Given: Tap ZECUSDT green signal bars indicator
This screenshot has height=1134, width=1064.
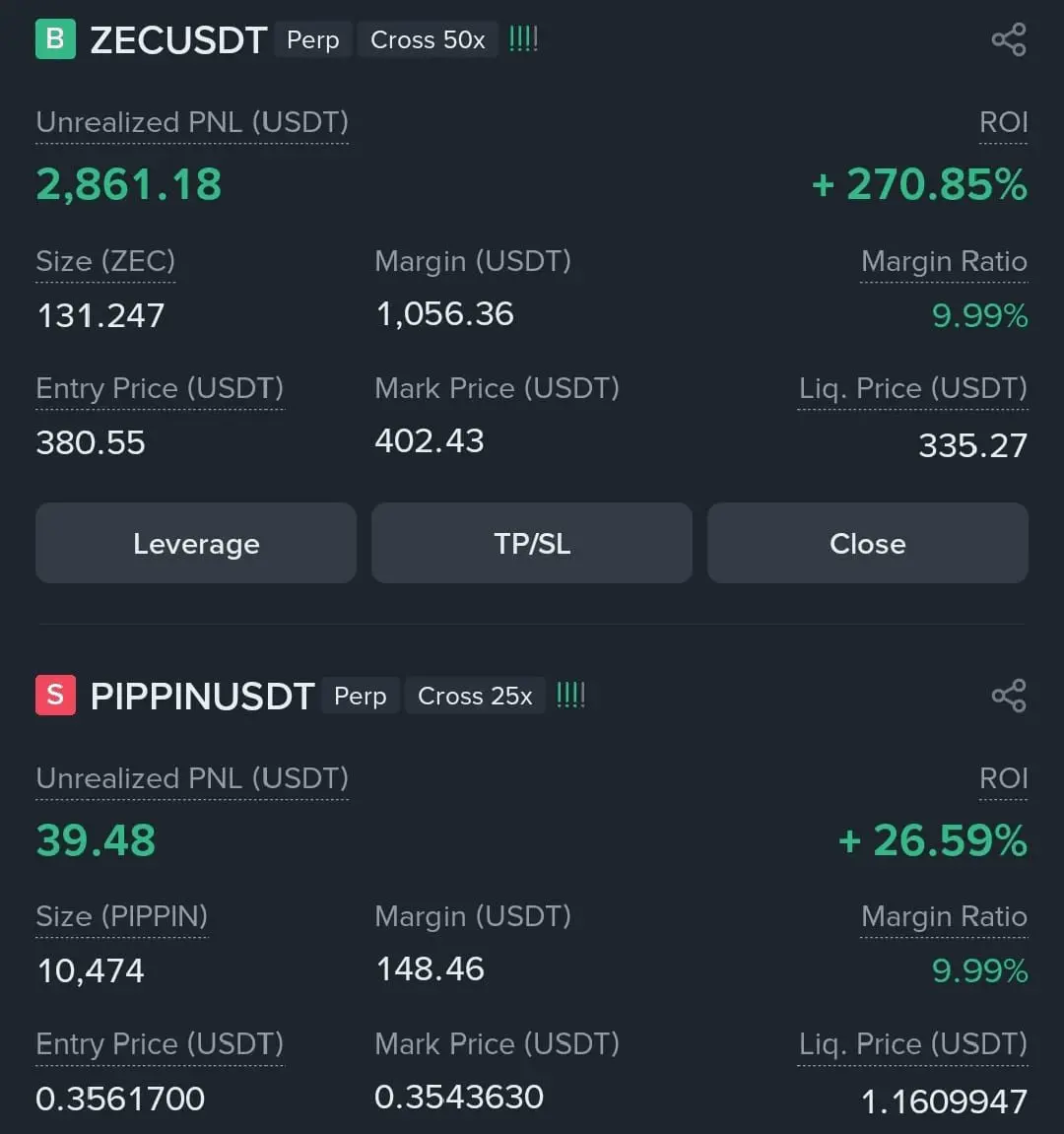Looking at the screenshot, I should coord(523,38).
